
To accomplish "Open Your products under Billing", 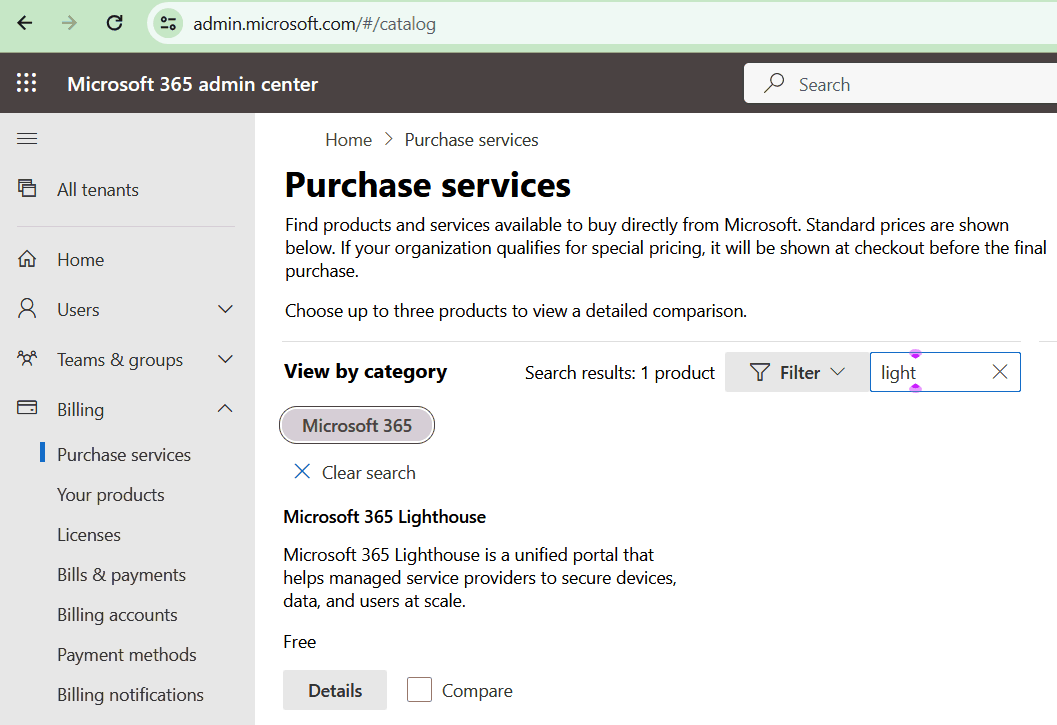I will click(x=111, y=495).
